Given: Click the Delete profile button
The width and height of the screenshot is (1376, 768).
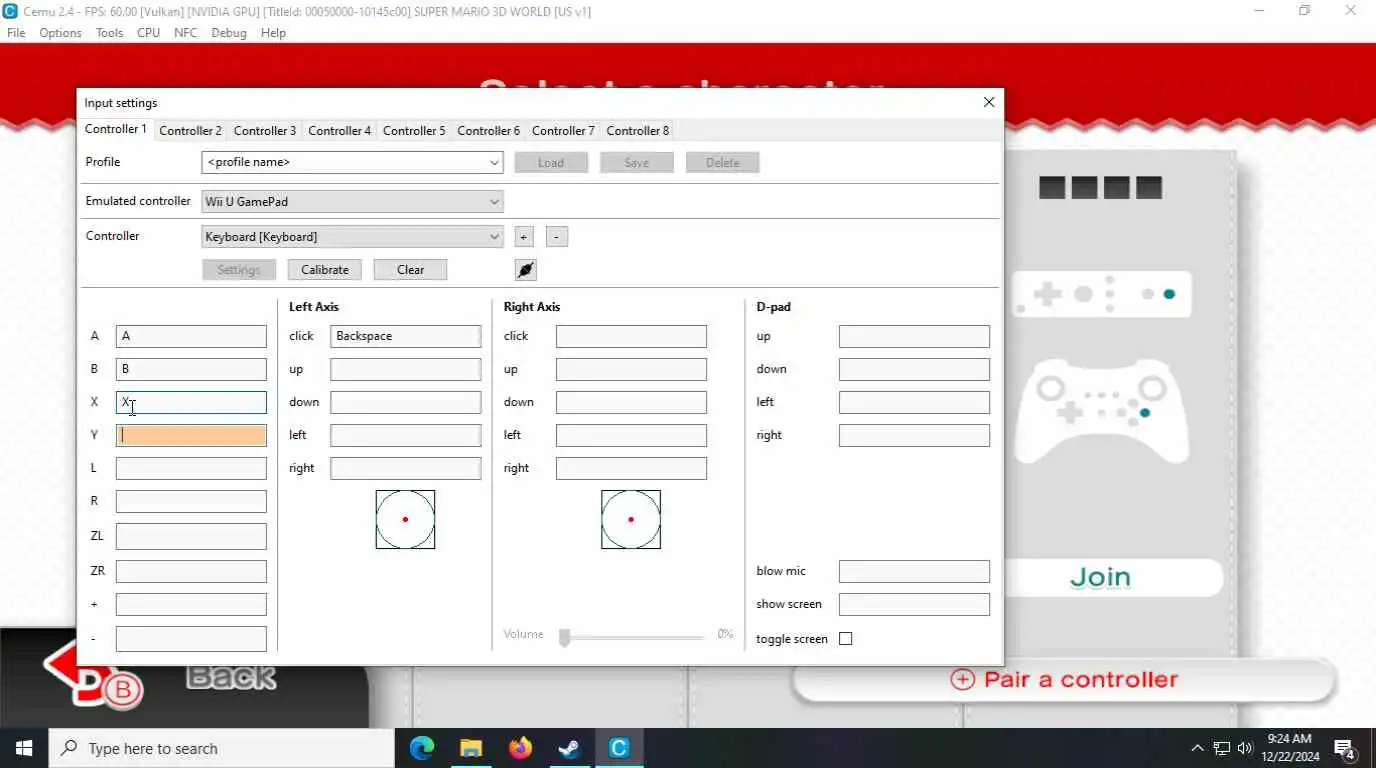Looking at the screenshot, I should pos(723,162).
